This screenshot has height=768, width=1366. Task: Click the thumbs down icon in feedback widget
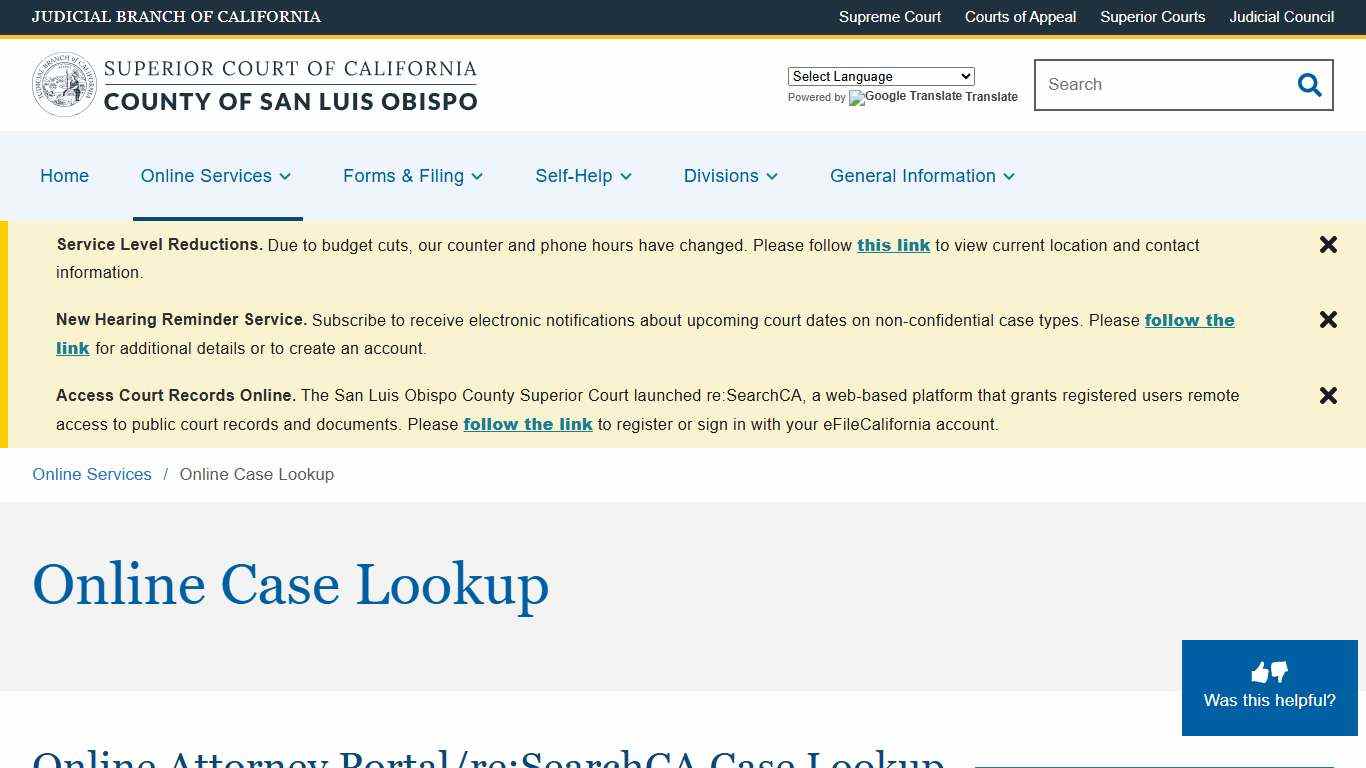(x=1279, y=673)
